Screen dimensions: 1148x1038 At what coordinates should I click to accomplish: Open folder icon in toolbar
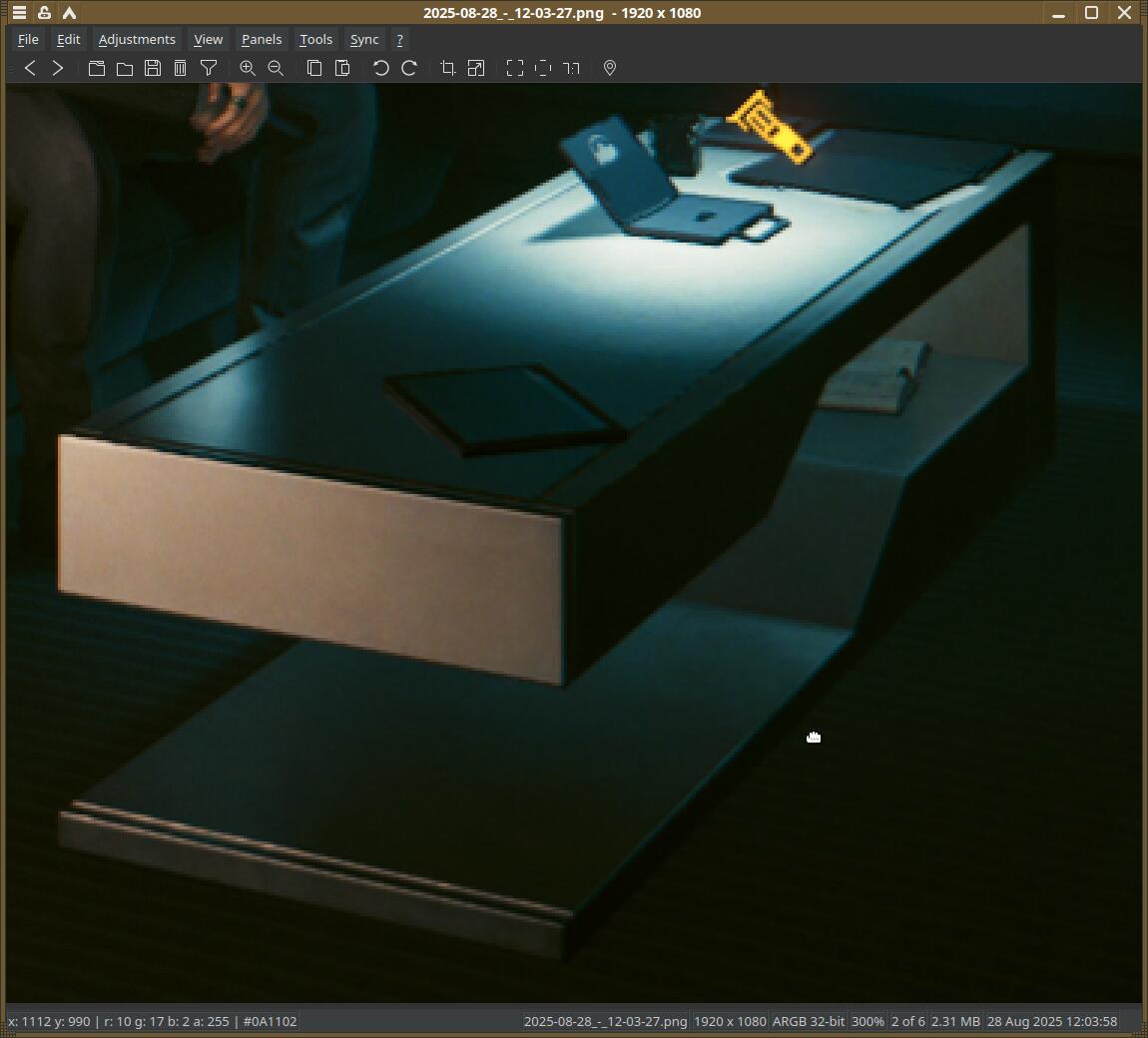click(x=125, y=68)
